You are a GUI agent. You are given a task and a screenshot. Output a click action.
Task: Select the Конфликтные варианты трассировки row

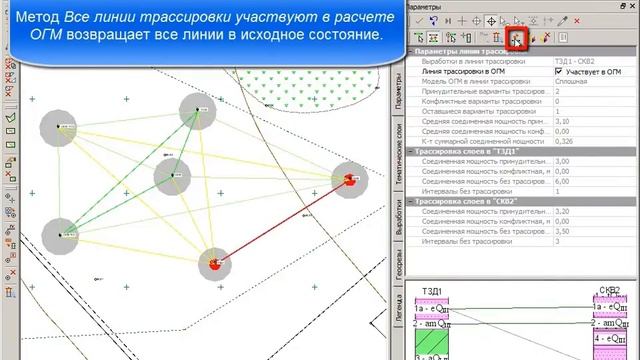coord(521,101)
